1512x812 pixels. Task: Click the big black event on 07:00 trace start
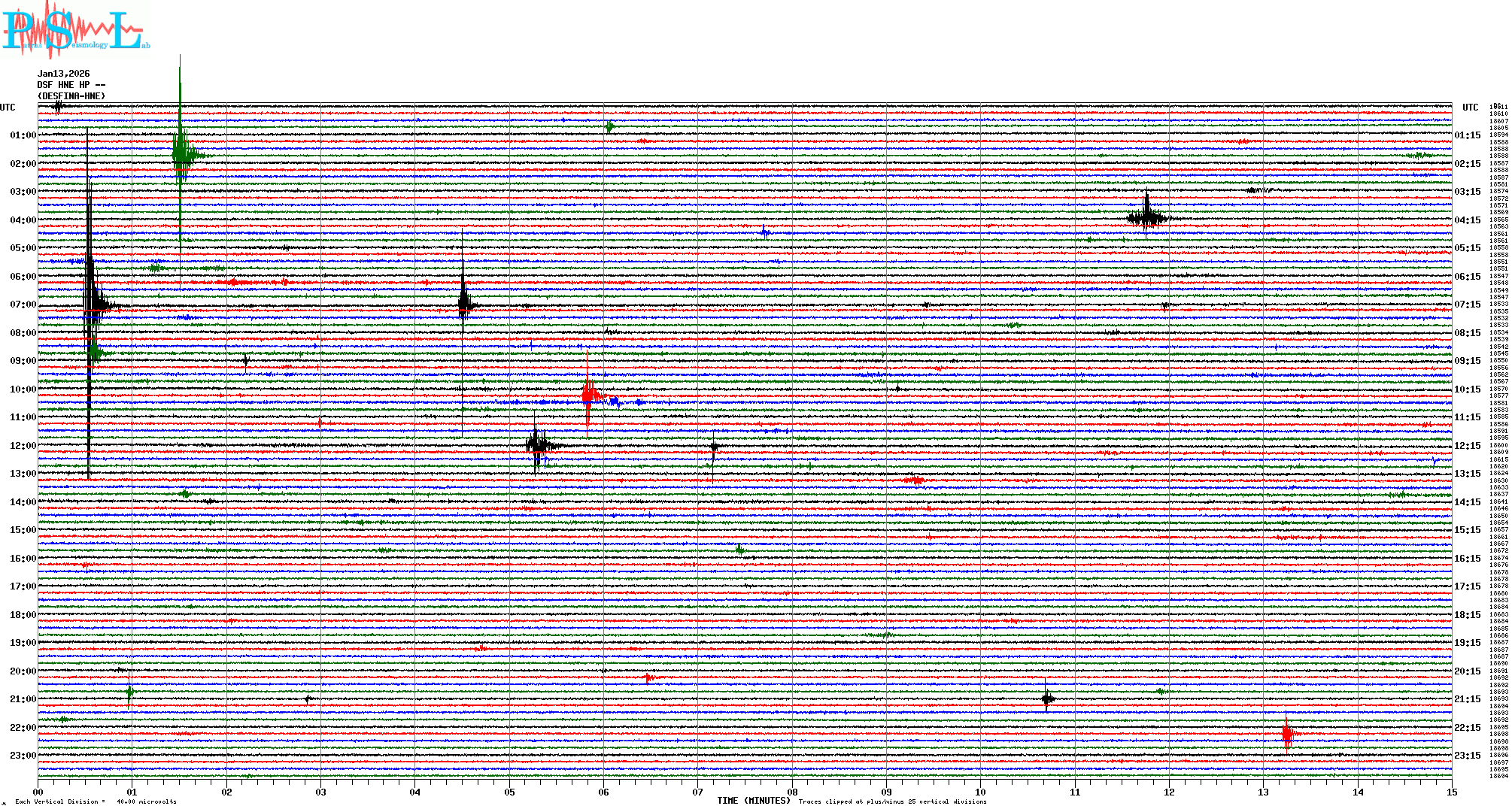click(90, 304)
